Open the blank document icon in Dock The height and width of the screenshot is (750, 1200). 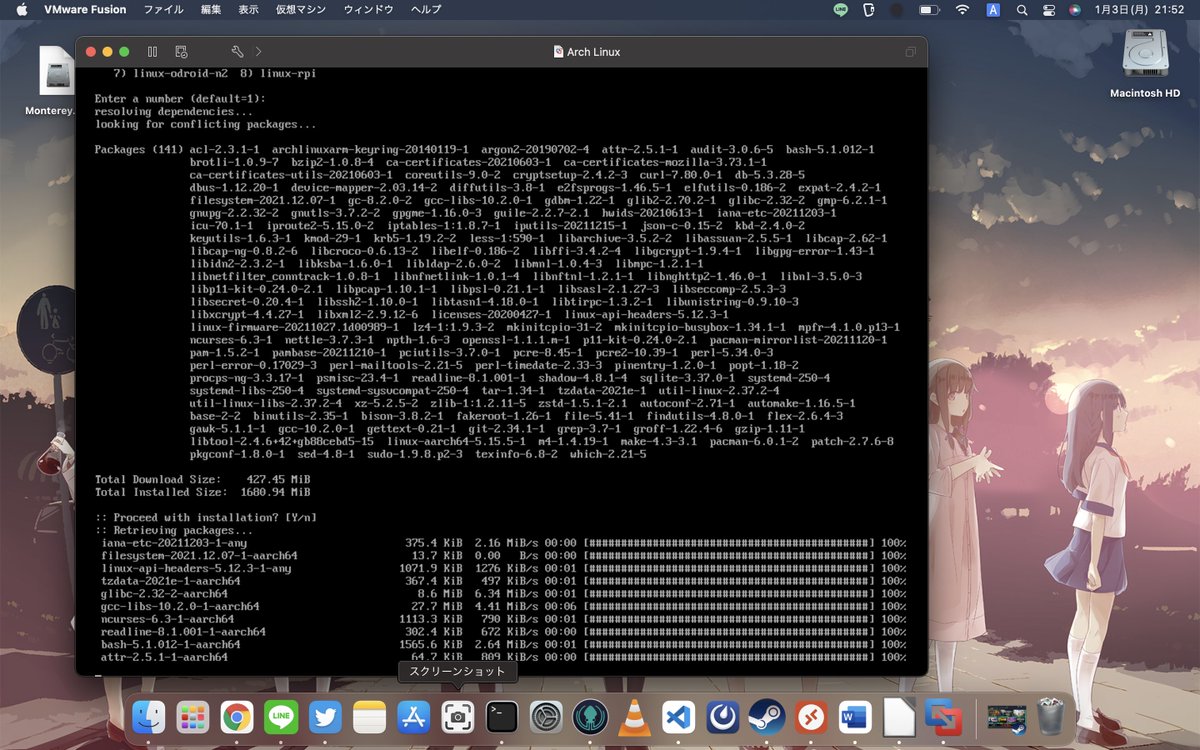pyautogui.click(x=899, y=716)
